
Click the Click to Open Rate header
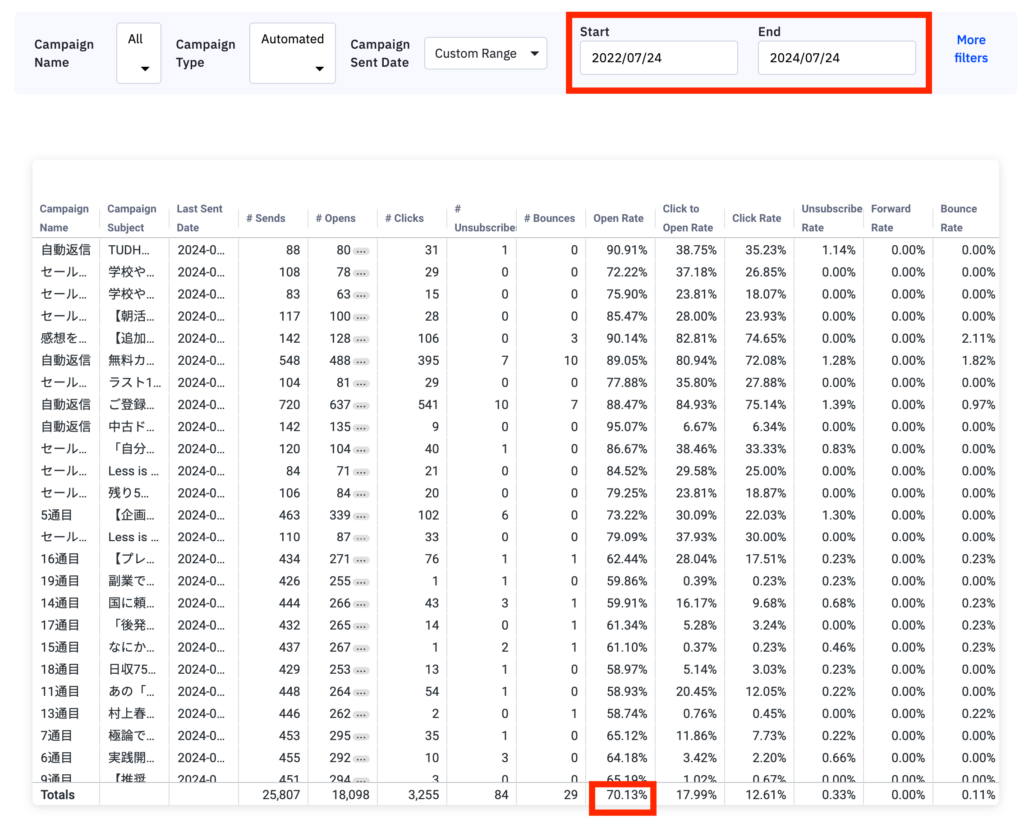[x=687, y=218]
